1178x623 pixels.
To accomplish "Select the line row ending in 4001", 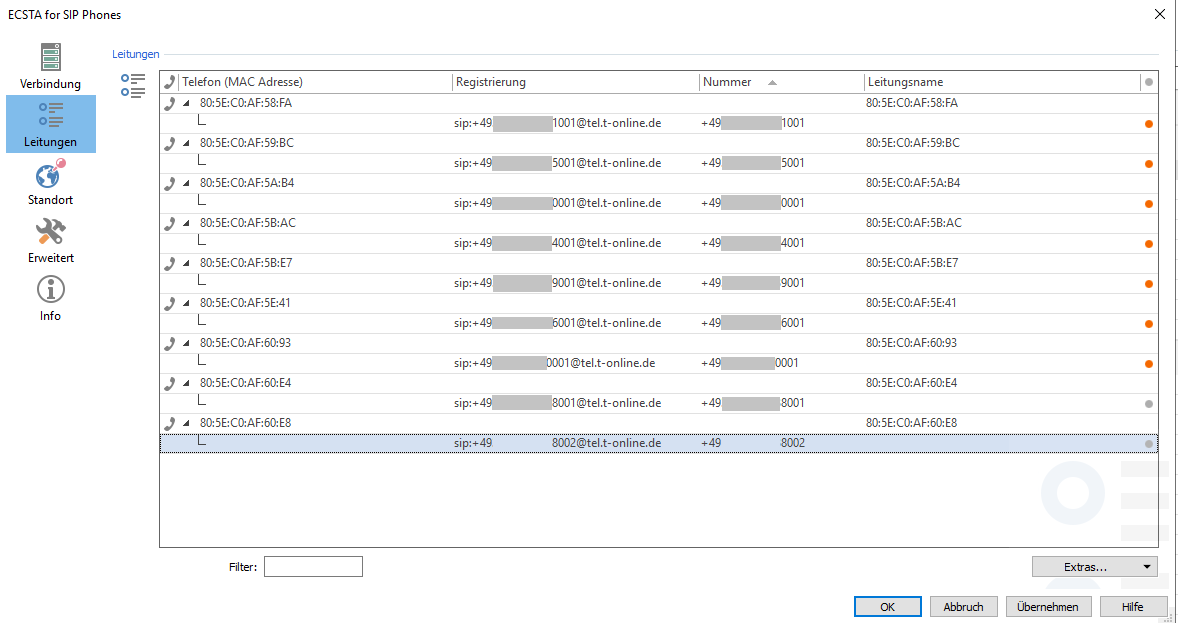I will [658, 243].
